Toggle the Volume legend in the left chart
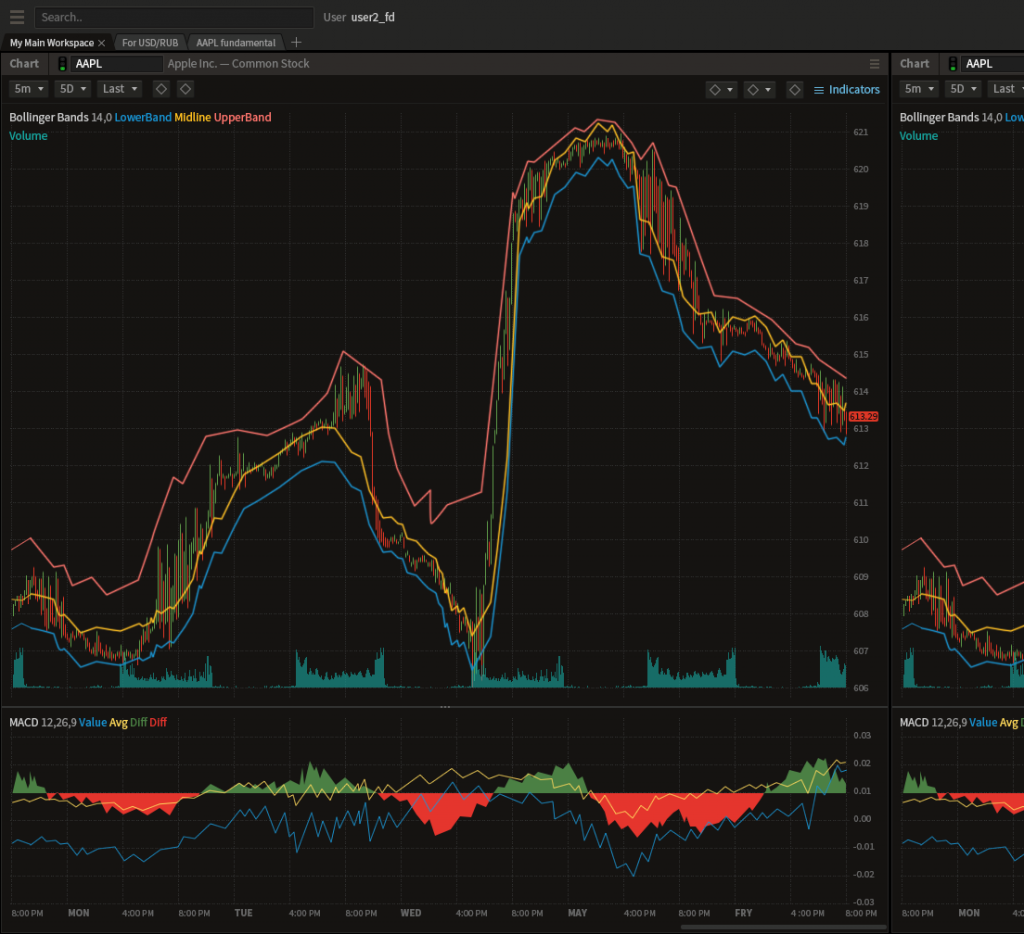The height and width of the screenshot is (934, 1024). 28,136
